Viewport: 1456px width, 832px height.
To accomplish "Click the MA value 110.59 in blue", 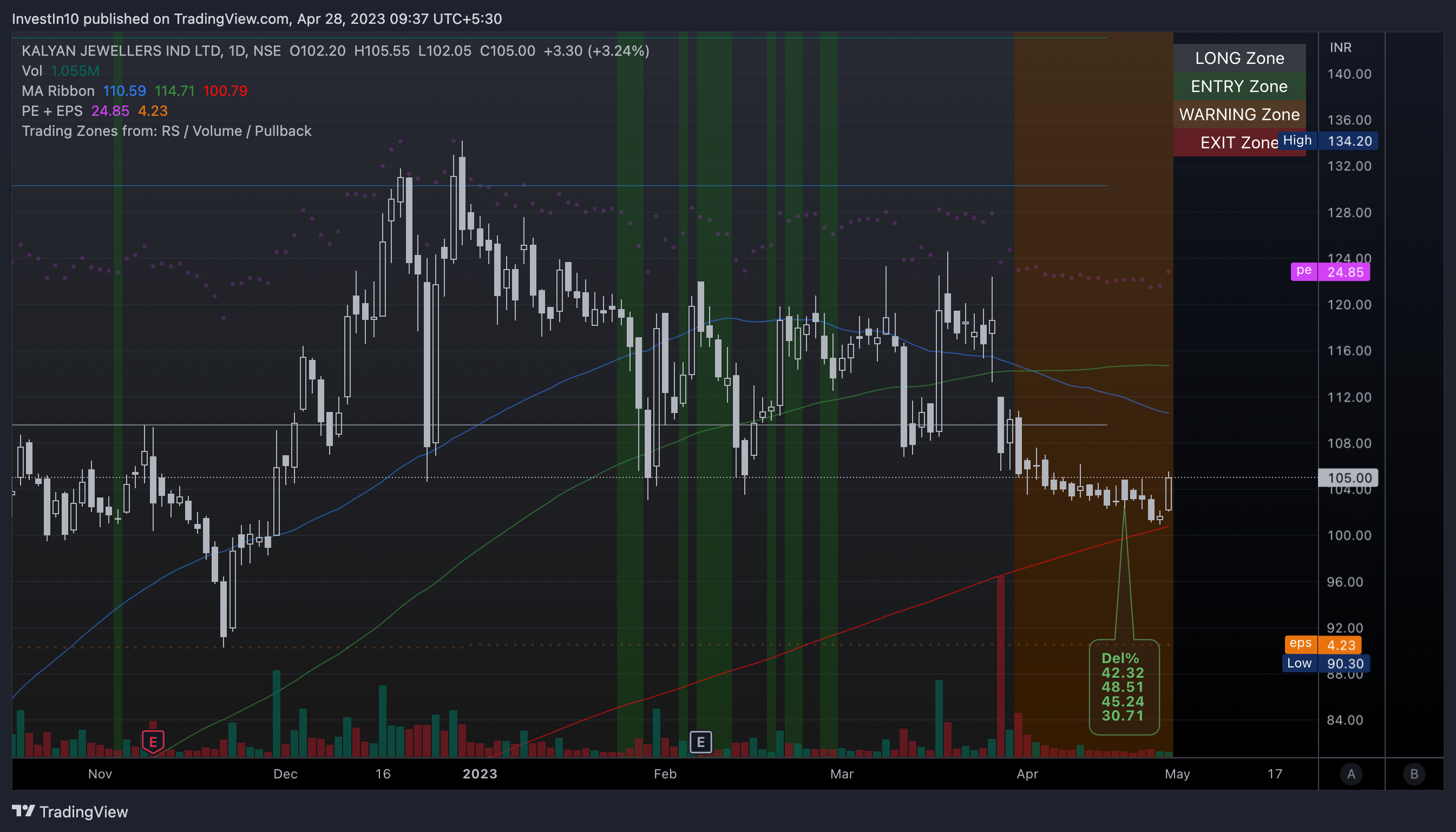I will point(124,91).
